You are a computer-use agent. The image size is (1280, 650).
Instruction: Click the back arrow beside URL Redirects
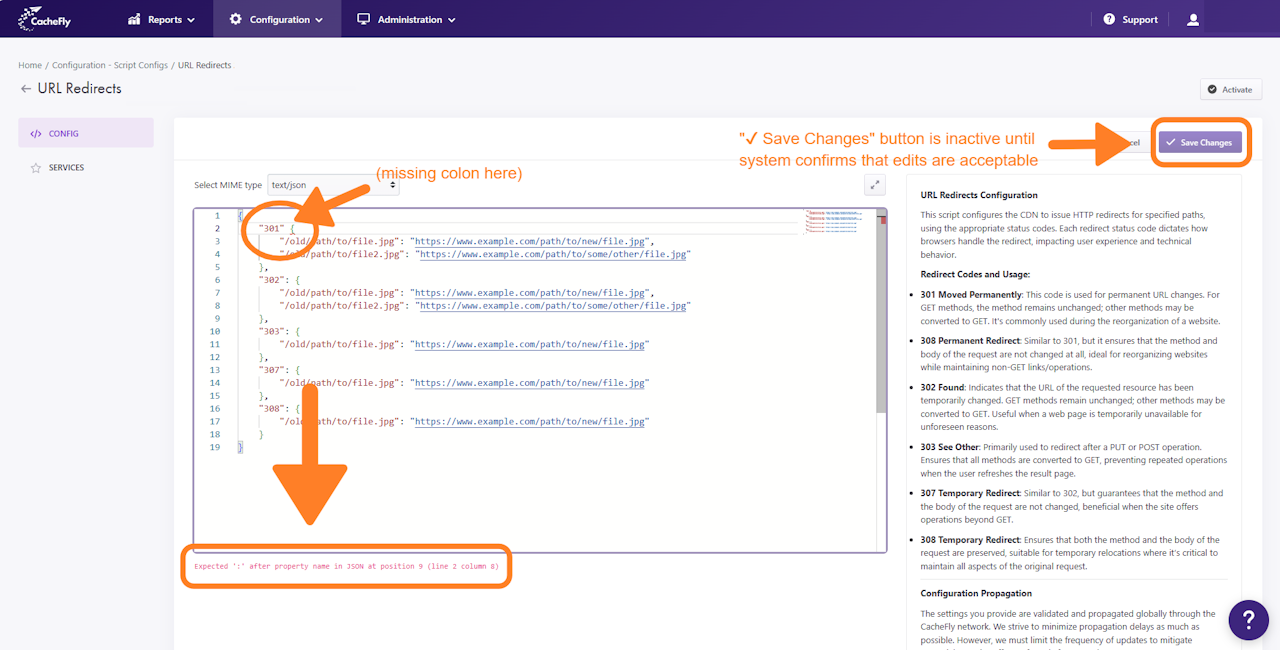coord(25,89)
